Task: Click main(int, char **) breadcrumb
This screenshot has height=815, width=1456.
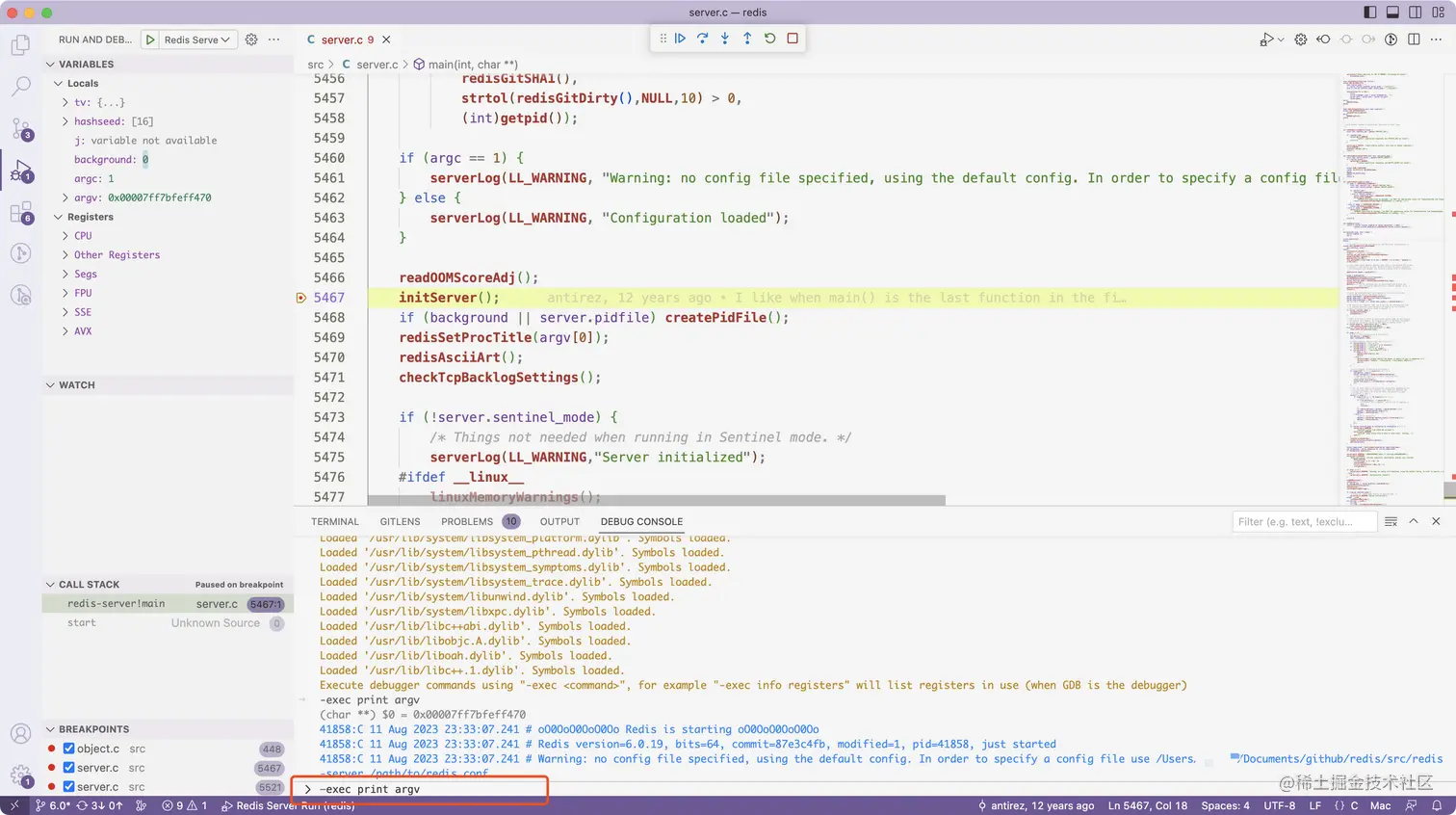Action: click(x=466, y=65)
